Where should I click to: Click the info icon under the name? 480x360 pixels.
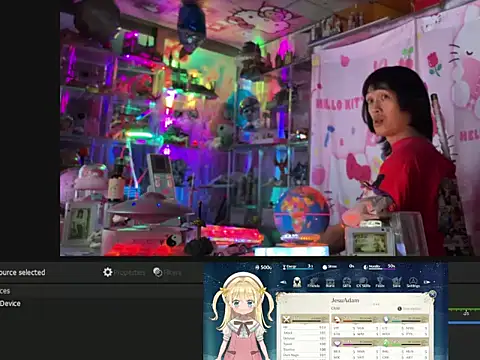click(400, 309)
